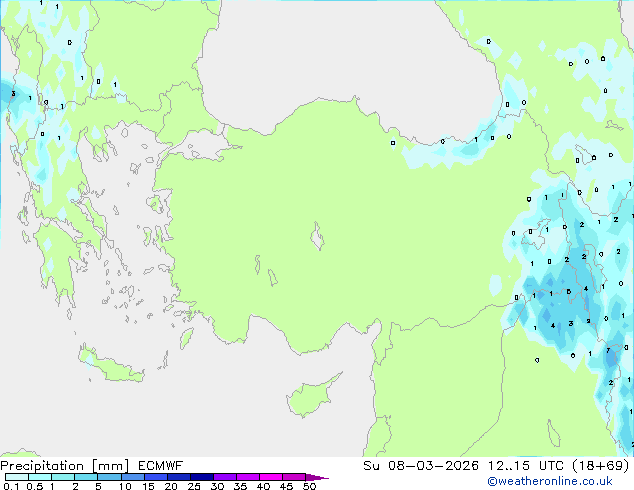Select the 45–50 mm legend swatch
The height and width of the screenshot is (490, 634).
click(294, 477)
